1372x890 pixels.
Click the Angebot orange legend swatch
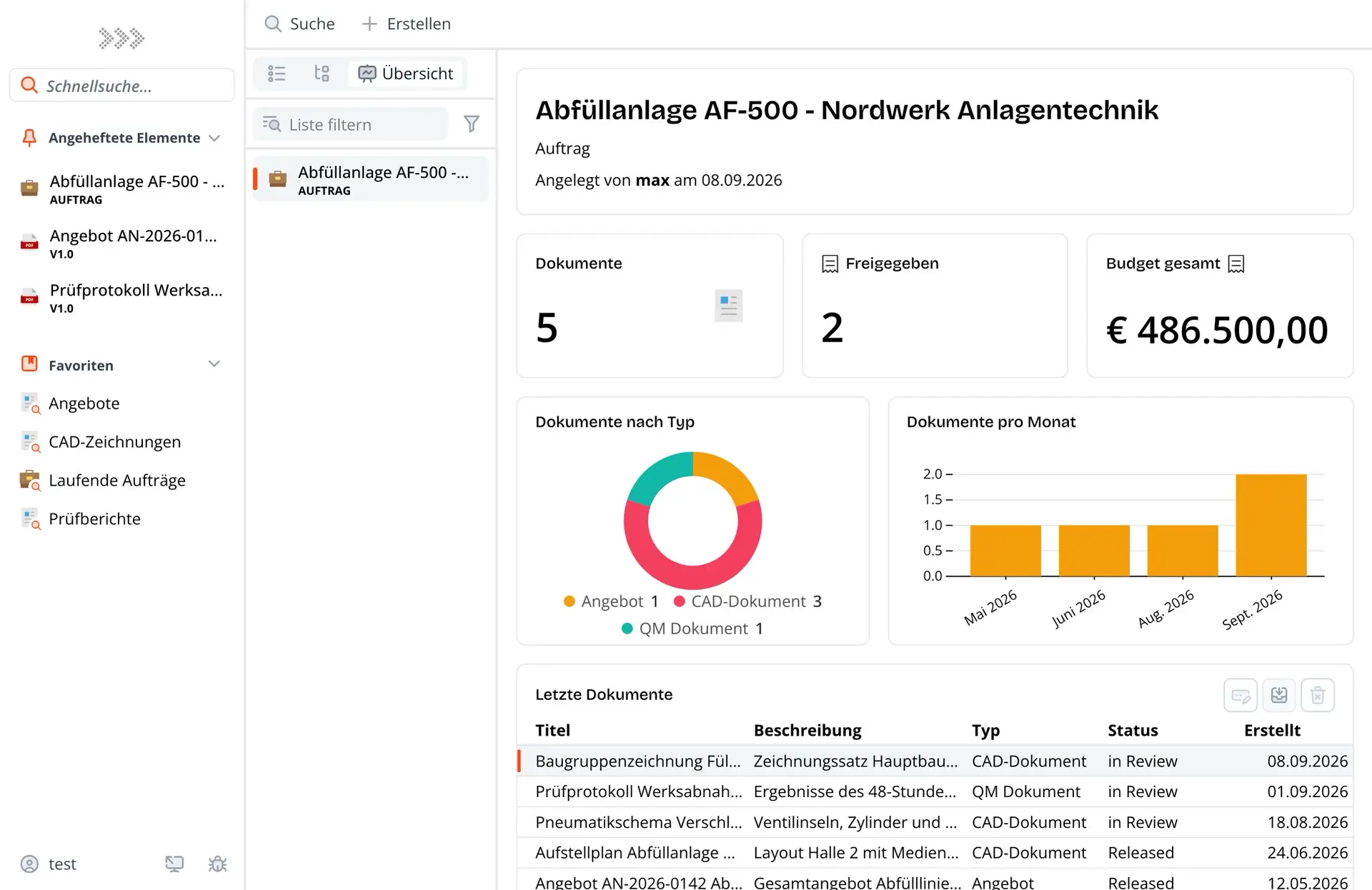(x=570, y=601)
